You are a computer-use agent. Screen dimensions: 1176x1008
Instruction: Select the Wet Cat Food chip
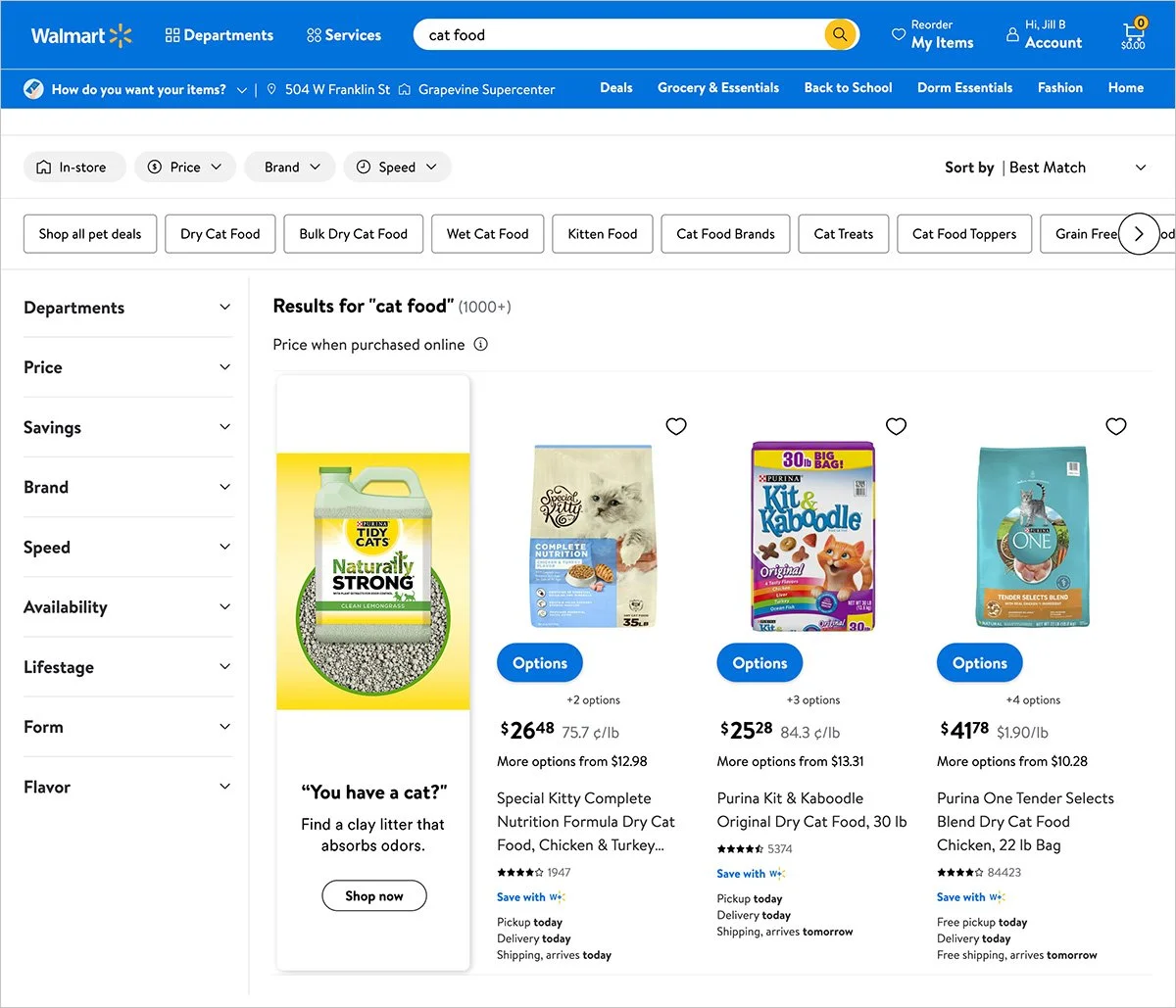click(x=488, y=234)
